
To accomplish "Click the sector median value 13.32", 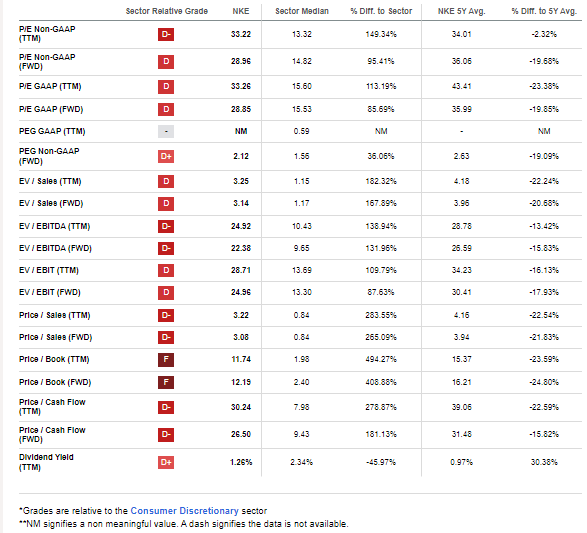I will coord(302,34).
